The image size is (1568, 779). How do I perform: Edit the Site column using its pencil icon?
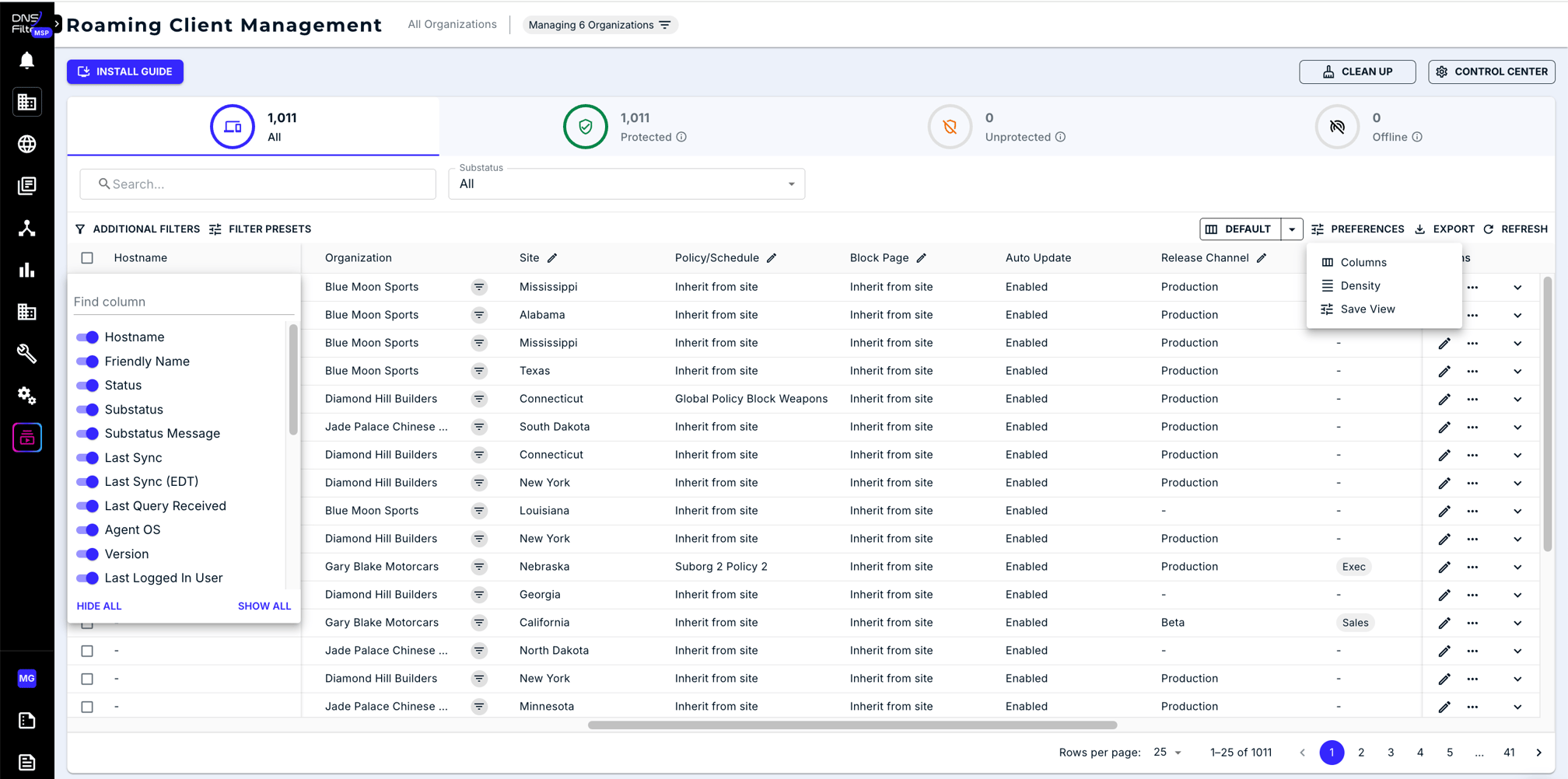click(x=554, y=257)
